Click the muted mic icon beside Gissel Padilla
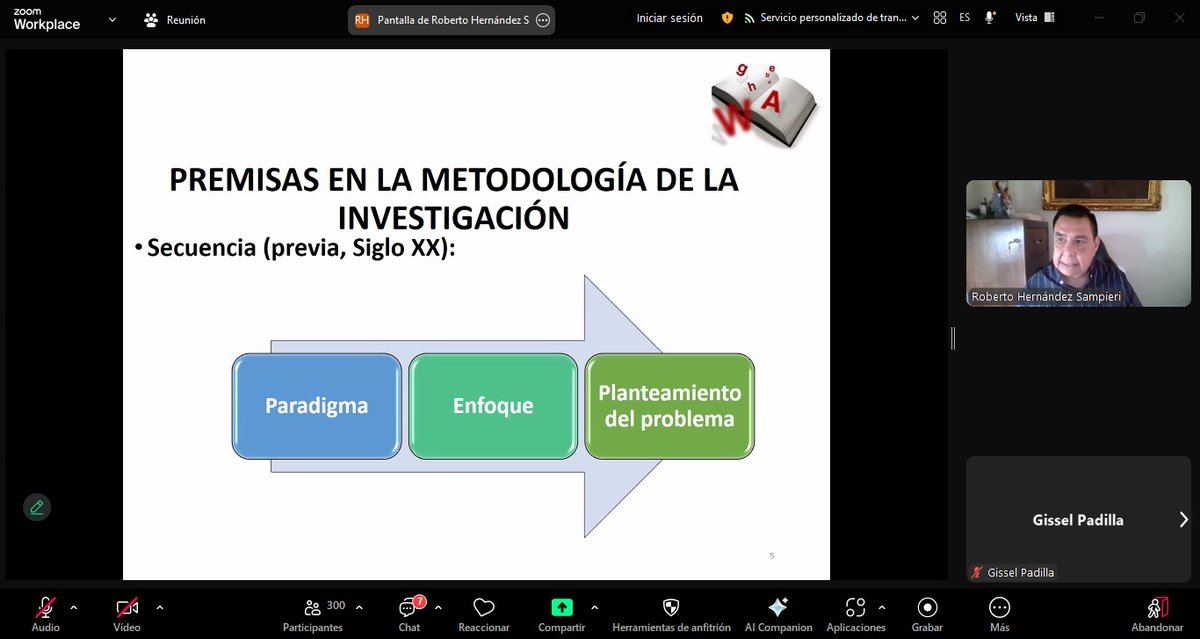Viewport: 1200px width, 639px height. (977, 572)
